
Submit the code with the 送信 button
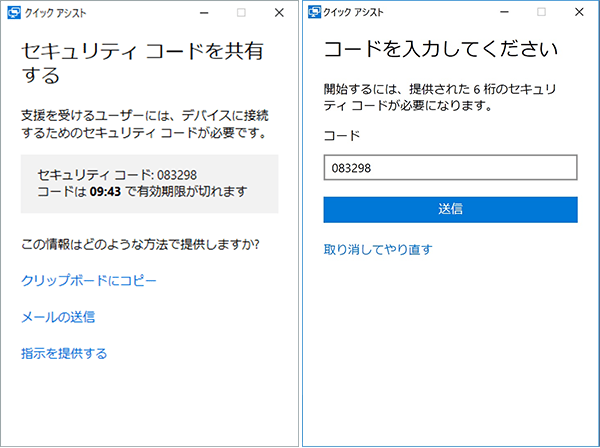450,210
